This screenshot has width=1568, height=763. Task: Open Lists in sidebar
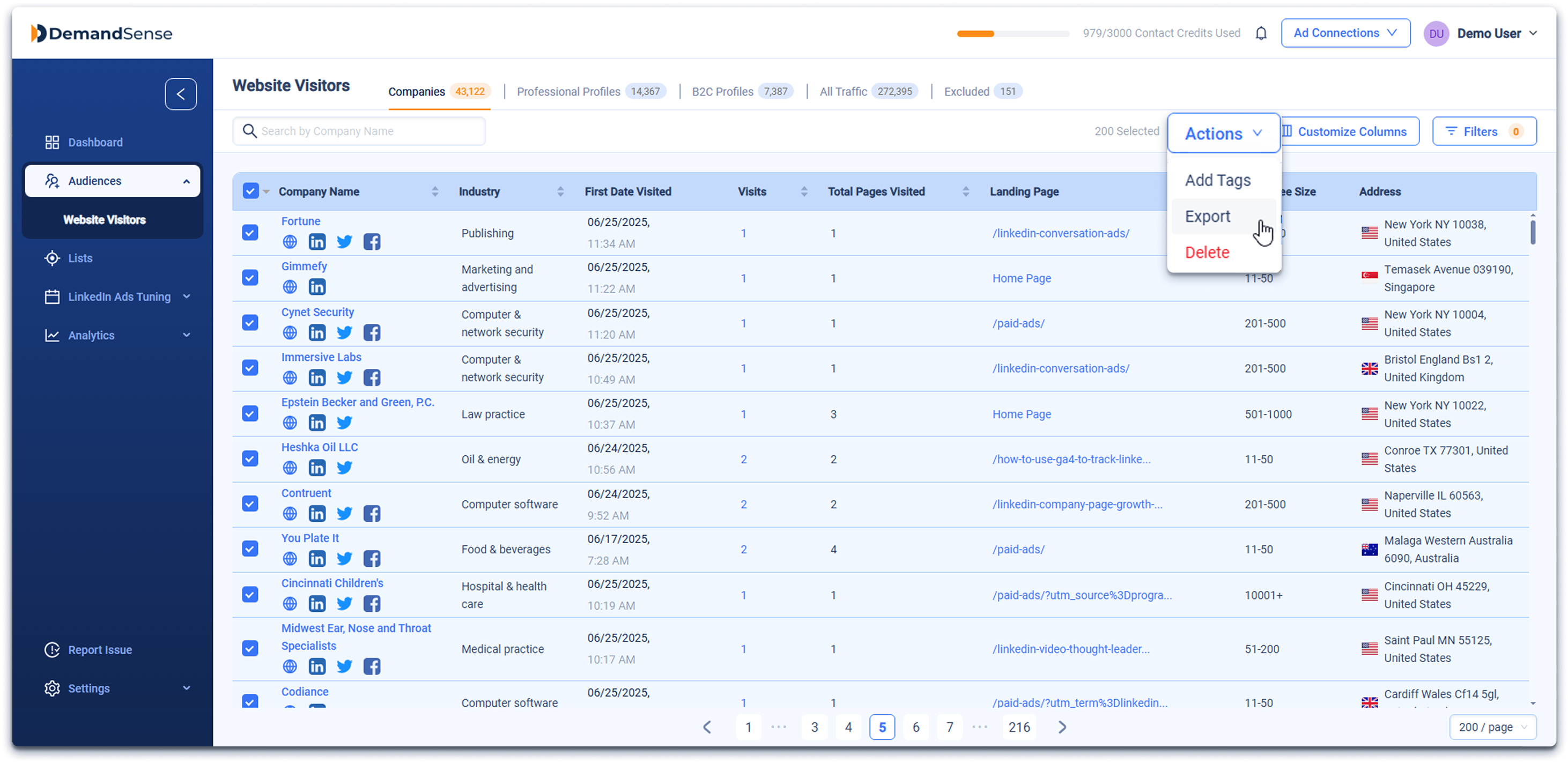(80, 258)
